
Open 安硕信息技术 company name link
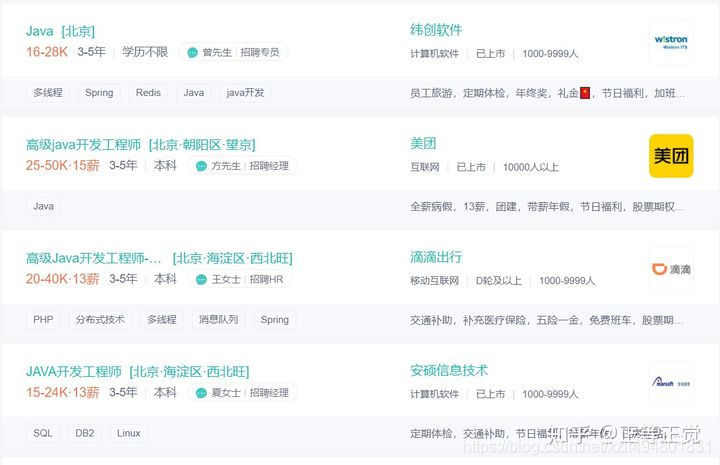click(x=449, y=371)
